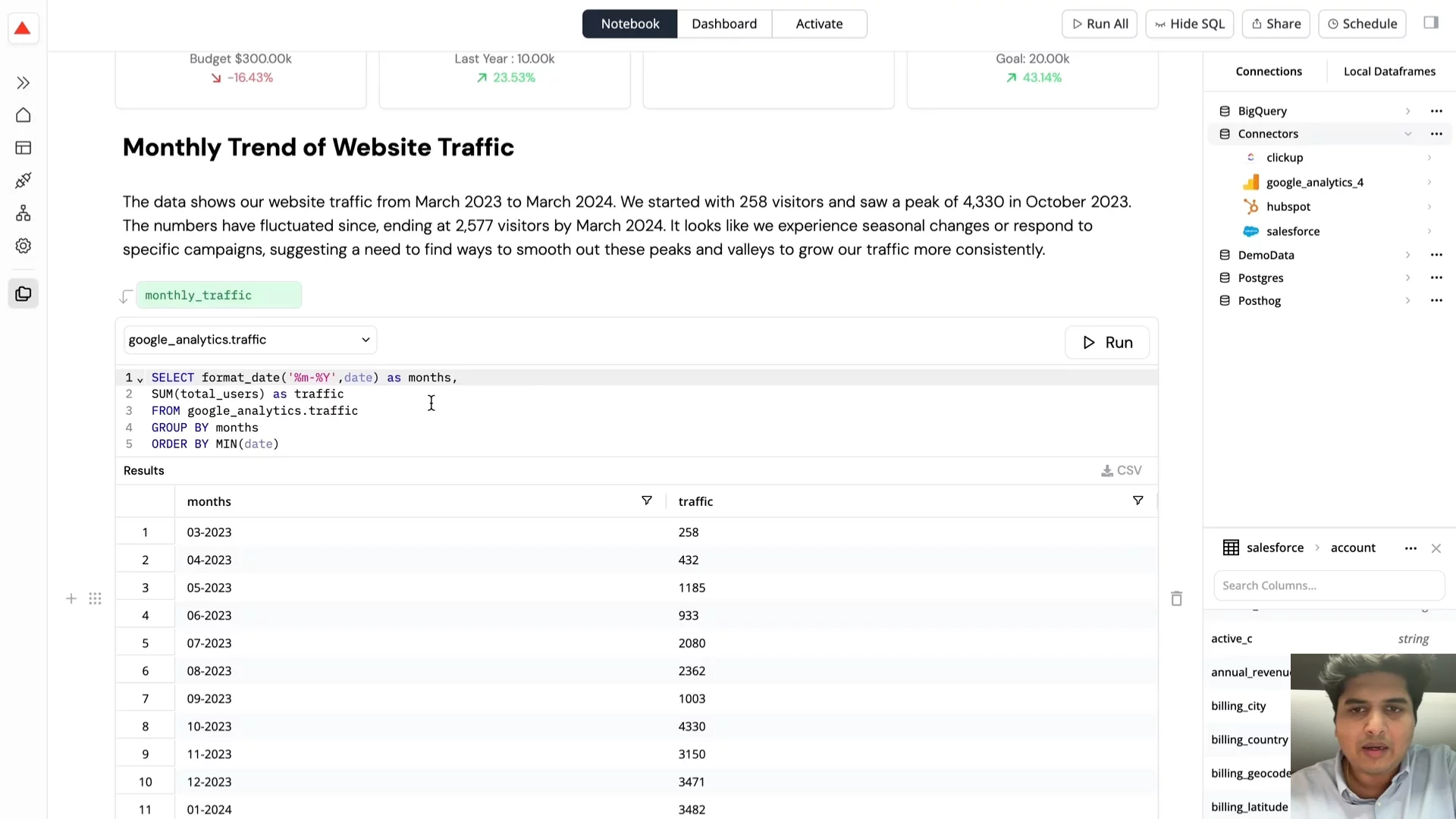Hide SQL code in notebook
The height and width of the screenshot is (819, 1456).
tap(1190, 24)
